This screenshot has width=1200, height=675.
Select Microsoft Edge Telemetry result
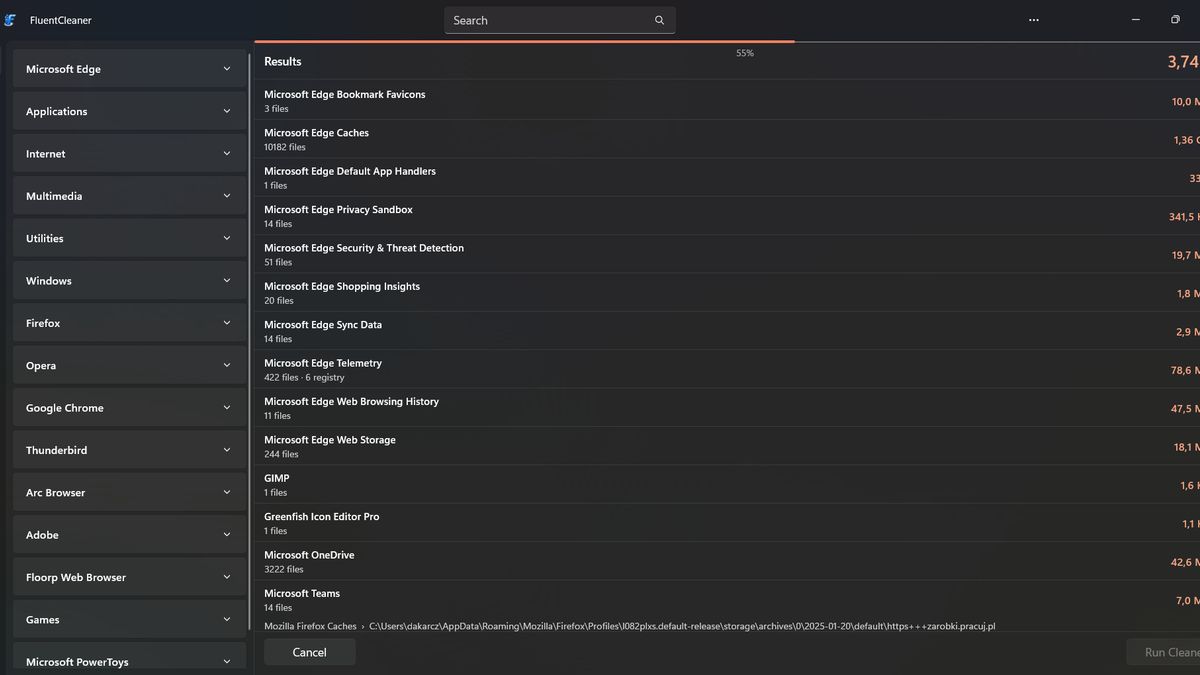727,370
